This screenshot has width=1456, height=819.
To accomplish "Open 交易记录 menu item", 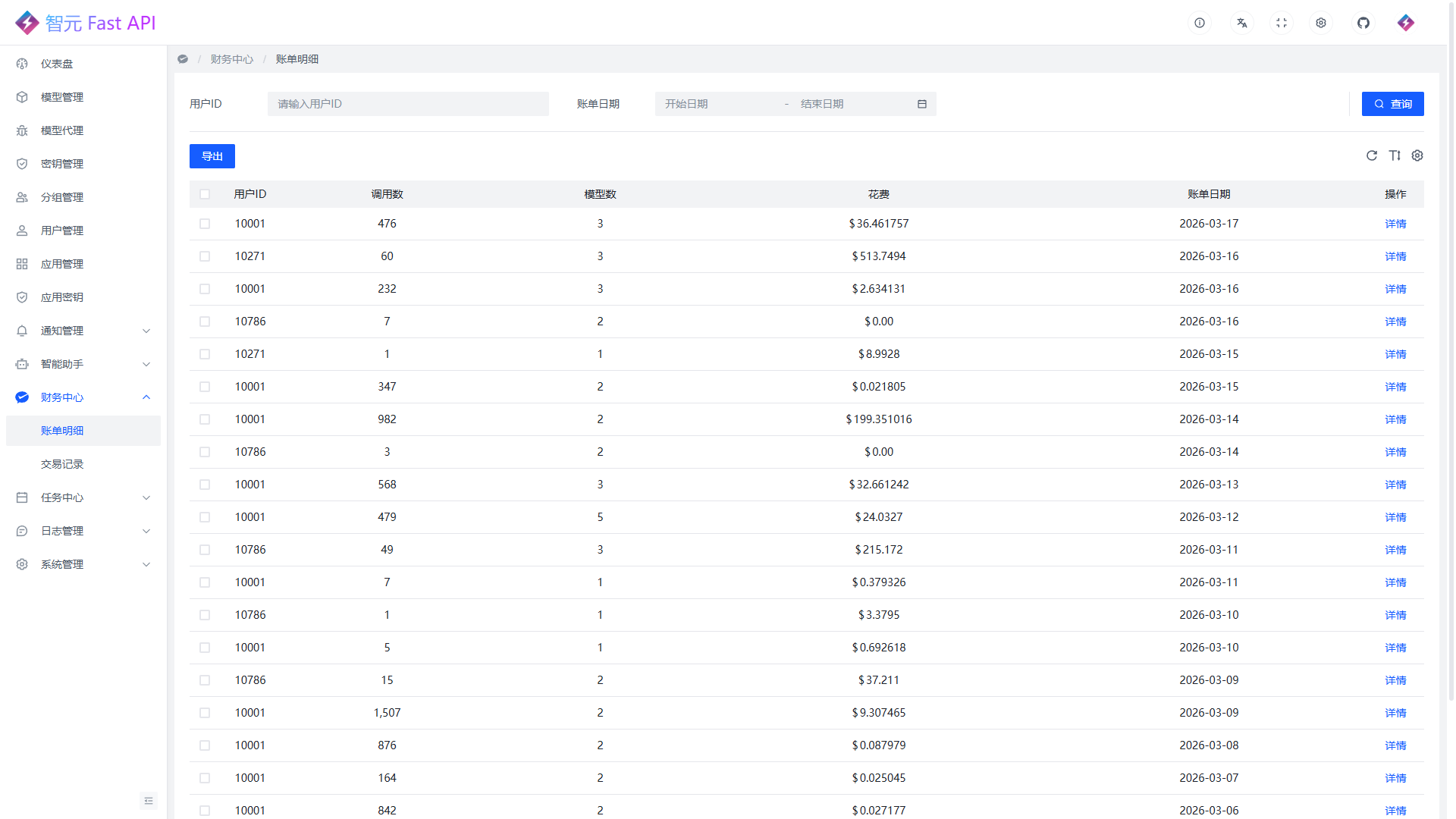I will click(62, 464).
